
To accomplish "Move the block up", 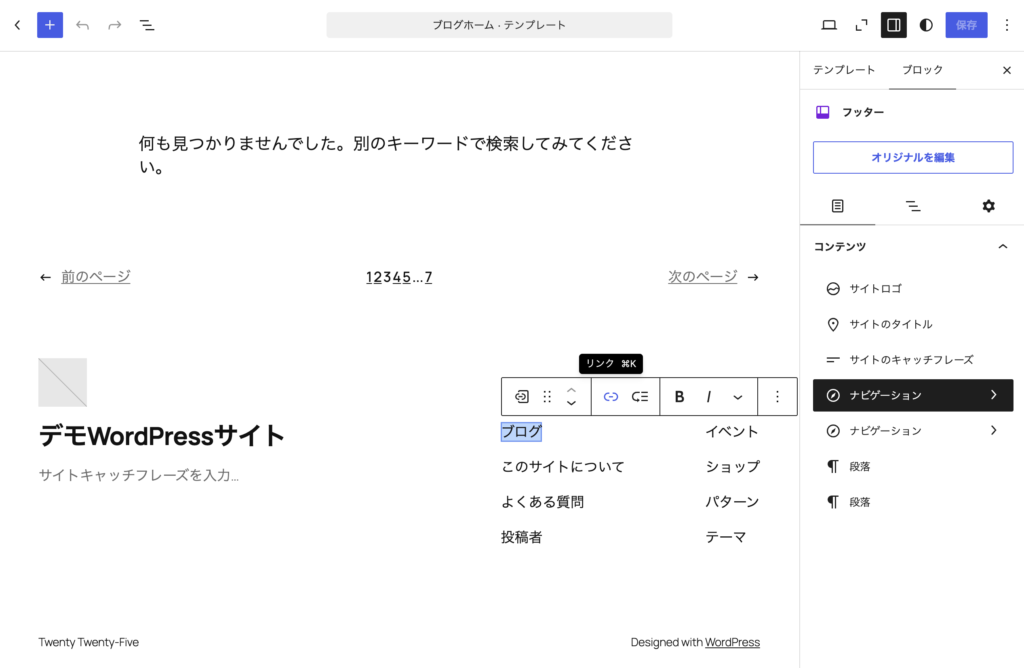I will (571, 390).
